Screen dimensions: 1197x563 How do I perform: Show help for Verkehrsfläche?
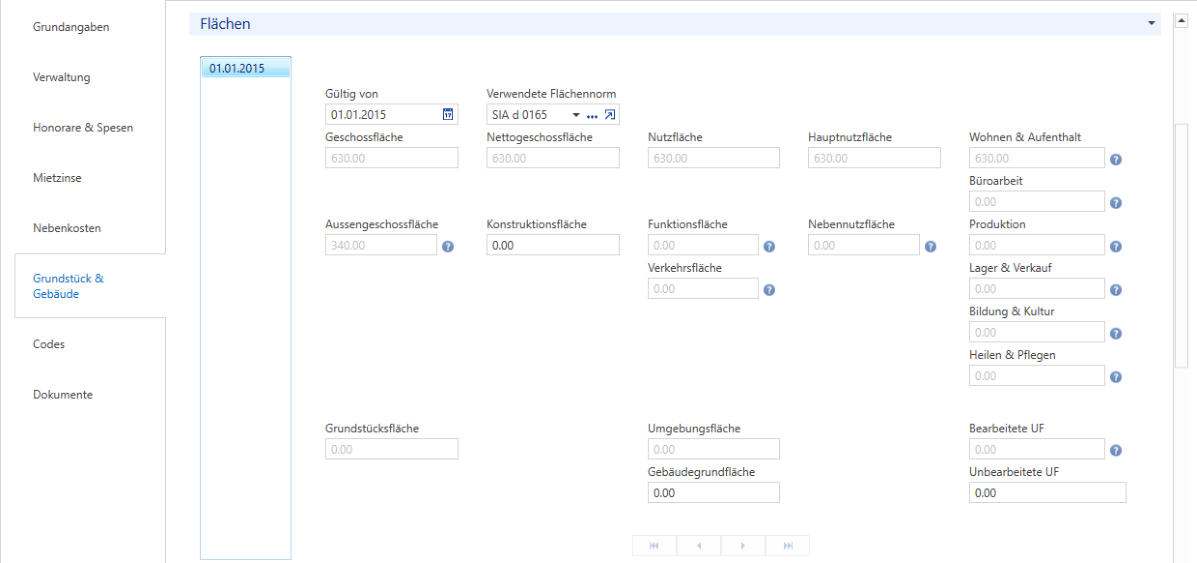[x=770, y=290]
